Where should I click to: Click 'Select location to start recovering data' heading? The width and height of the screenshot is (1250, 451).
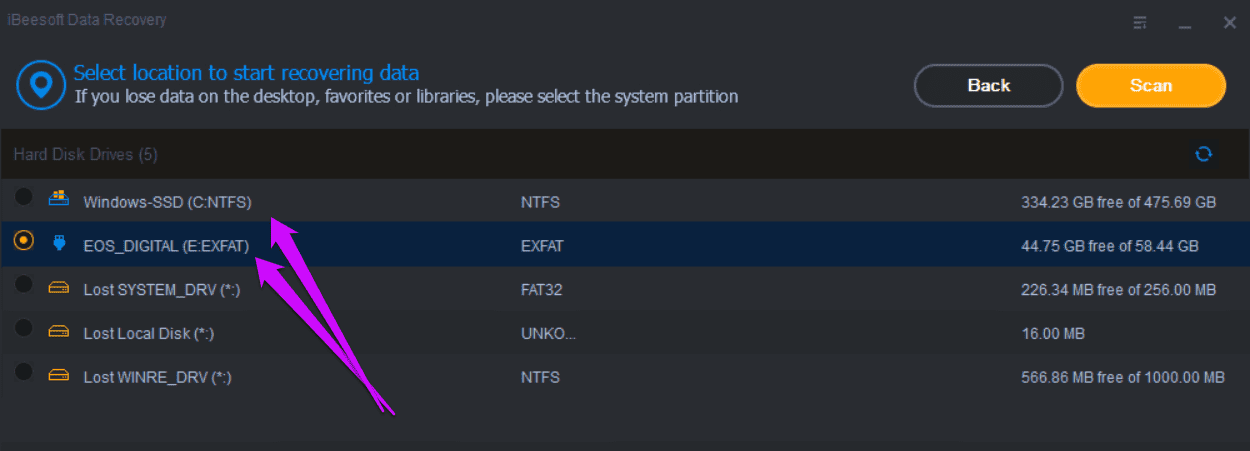click(246, 73)
